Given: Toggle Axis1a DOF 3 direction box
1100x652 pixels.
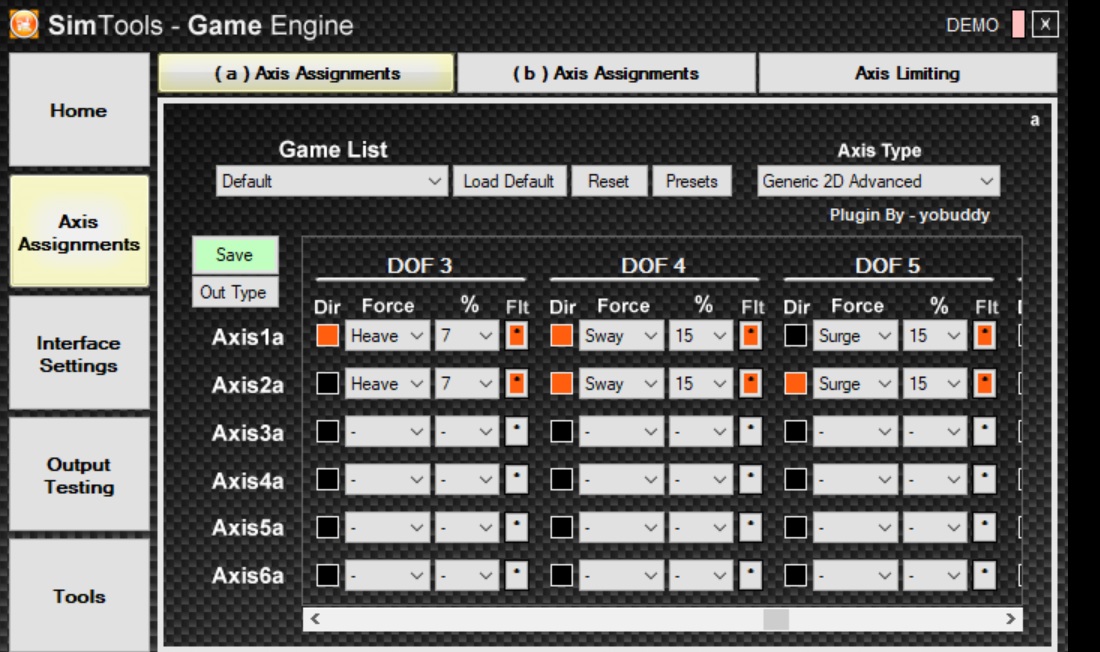Looking at the screenshot, I should click(x=328, y=335).
